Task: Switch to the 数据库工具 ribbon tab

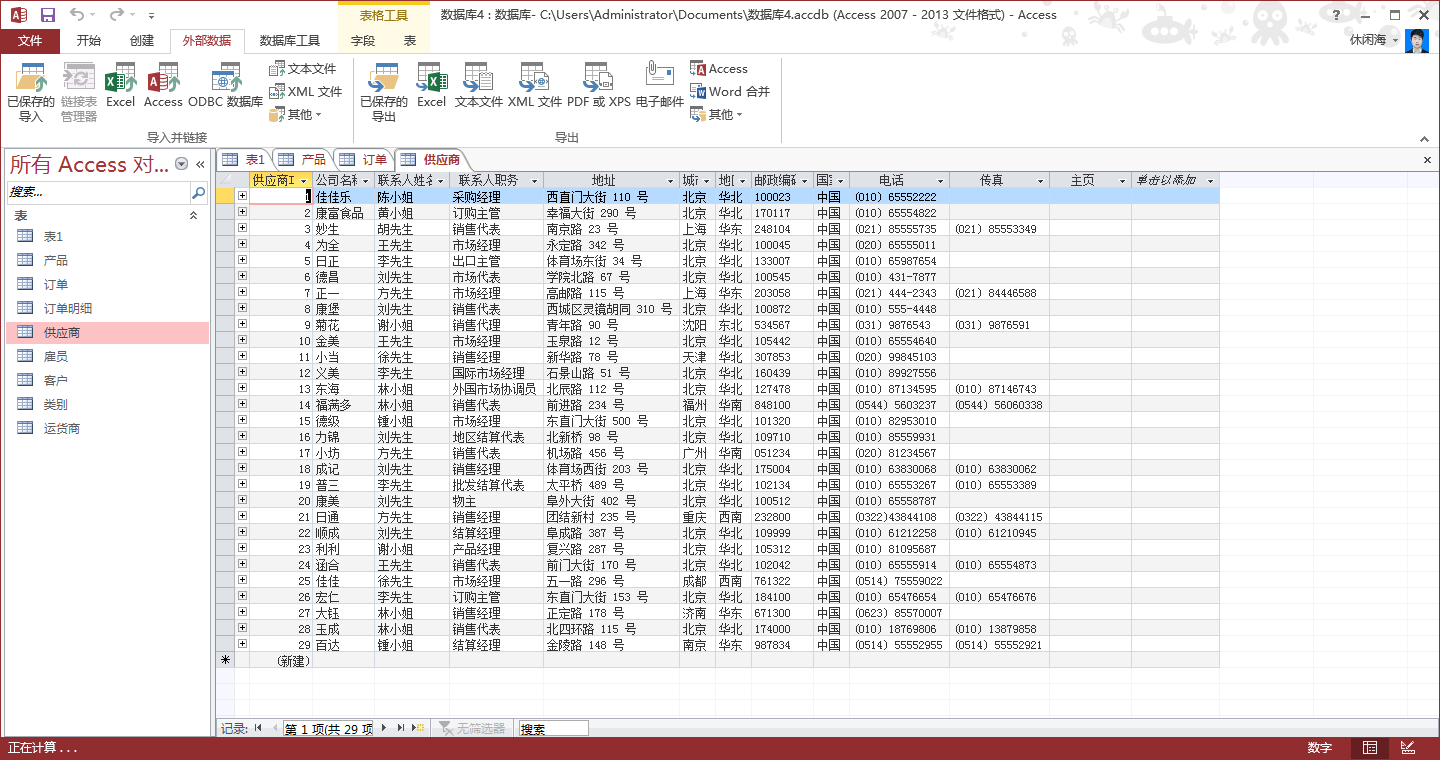Action: click(x=290, y=41)
